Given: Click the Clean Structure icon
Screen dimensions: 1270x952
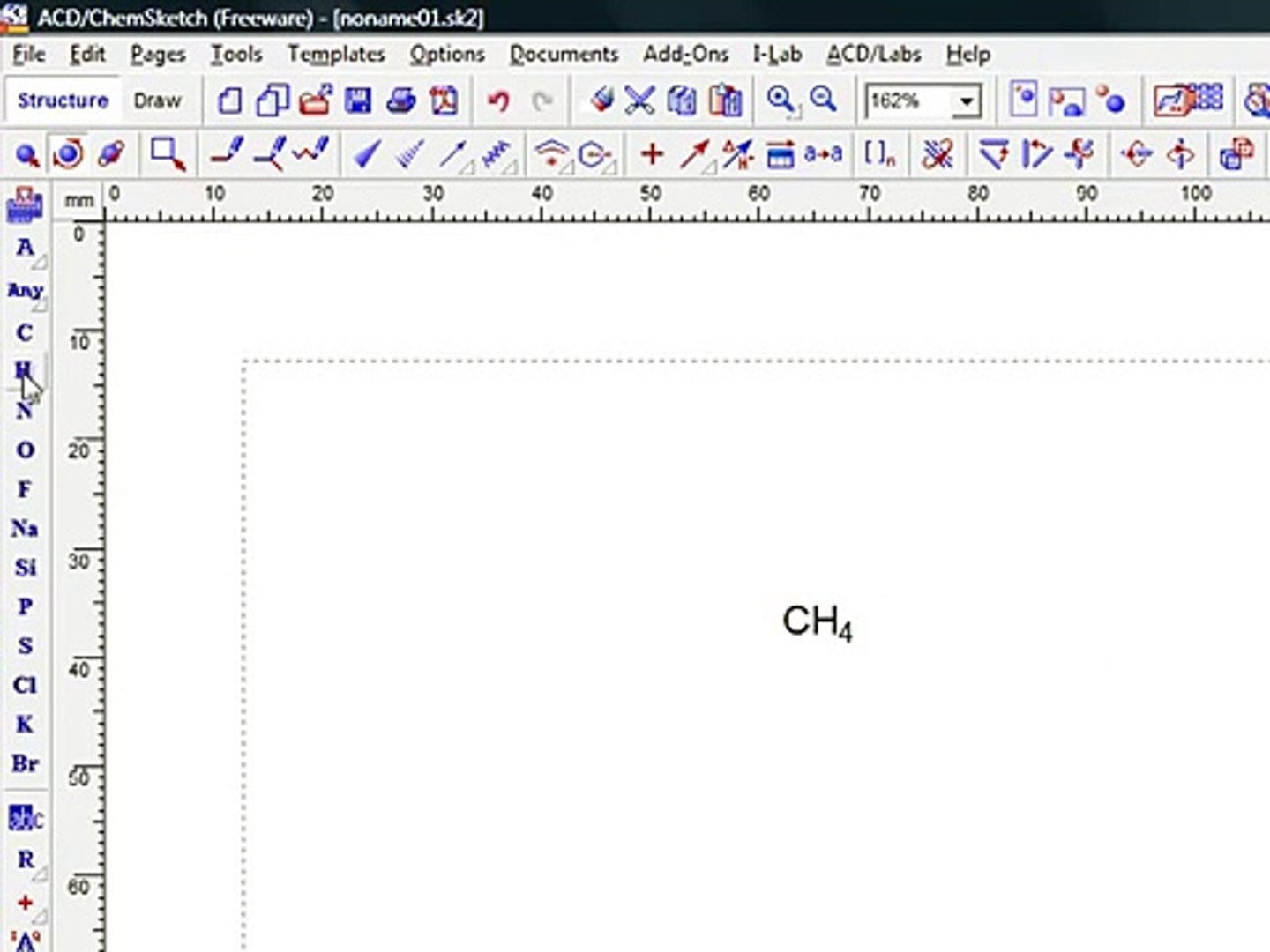Looking at the screenshot, I should (938, 155).
